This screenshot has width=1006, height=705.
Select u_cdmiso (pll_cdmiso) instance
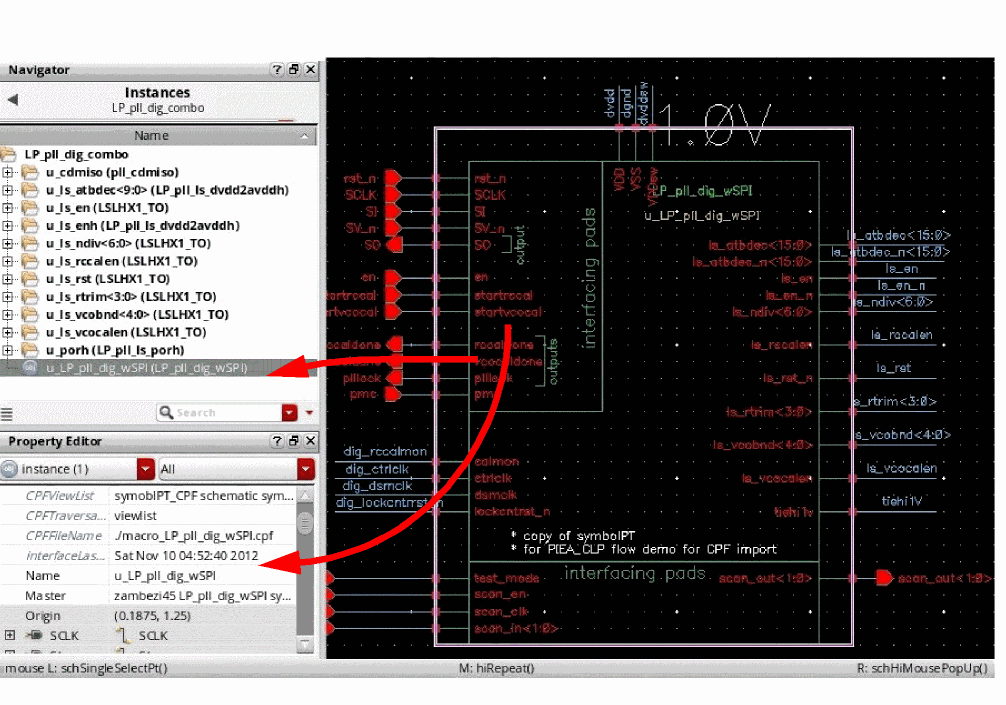[112, 172]
